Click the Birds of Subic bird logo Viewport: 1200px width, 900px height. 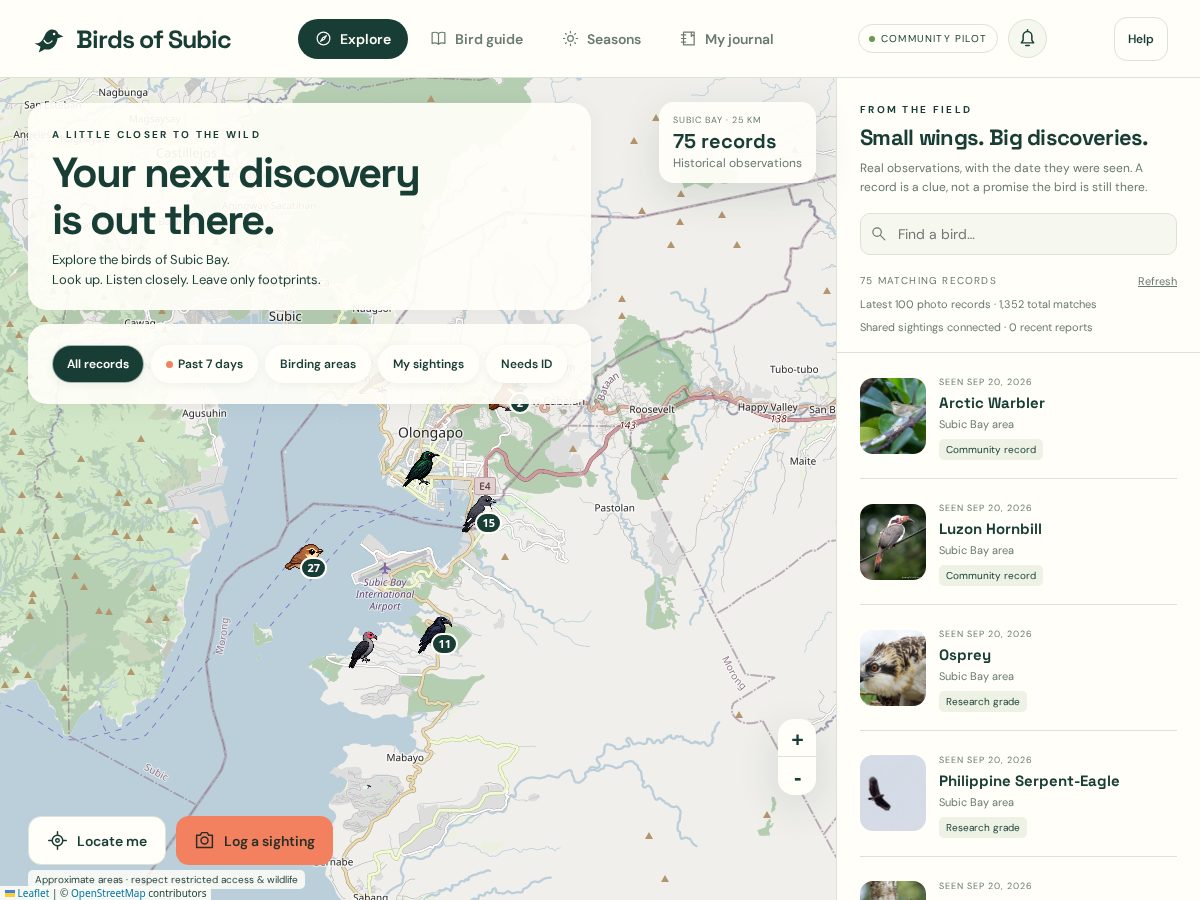49,40
